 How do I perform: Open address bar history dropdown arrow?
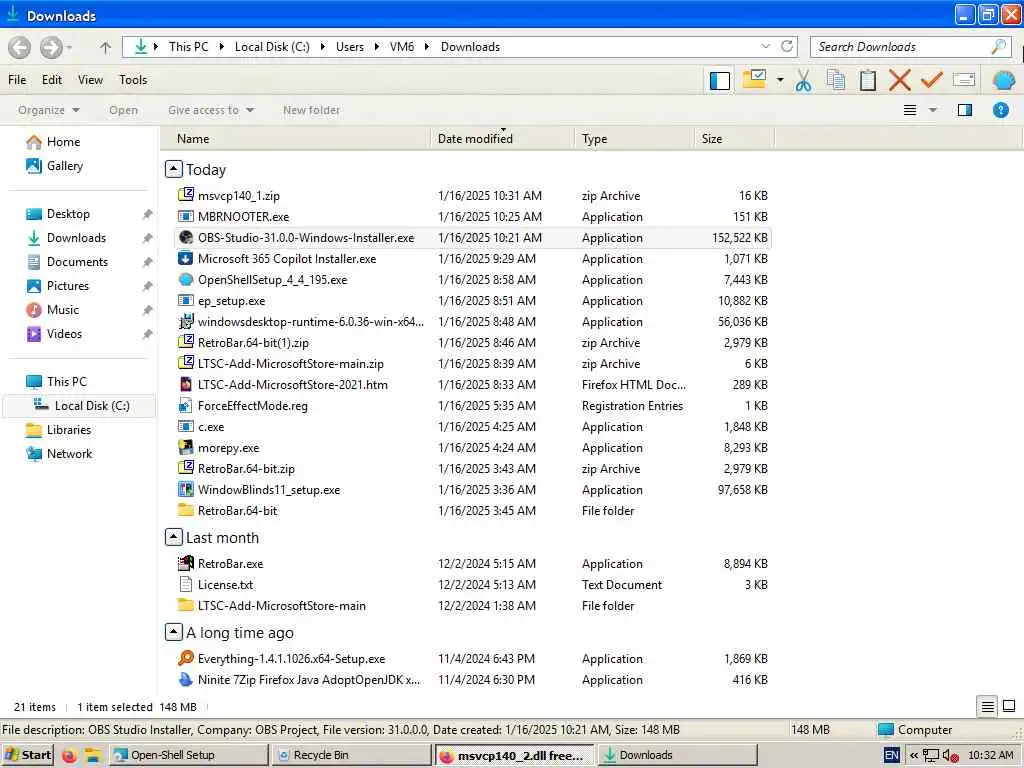coord(765,46)
